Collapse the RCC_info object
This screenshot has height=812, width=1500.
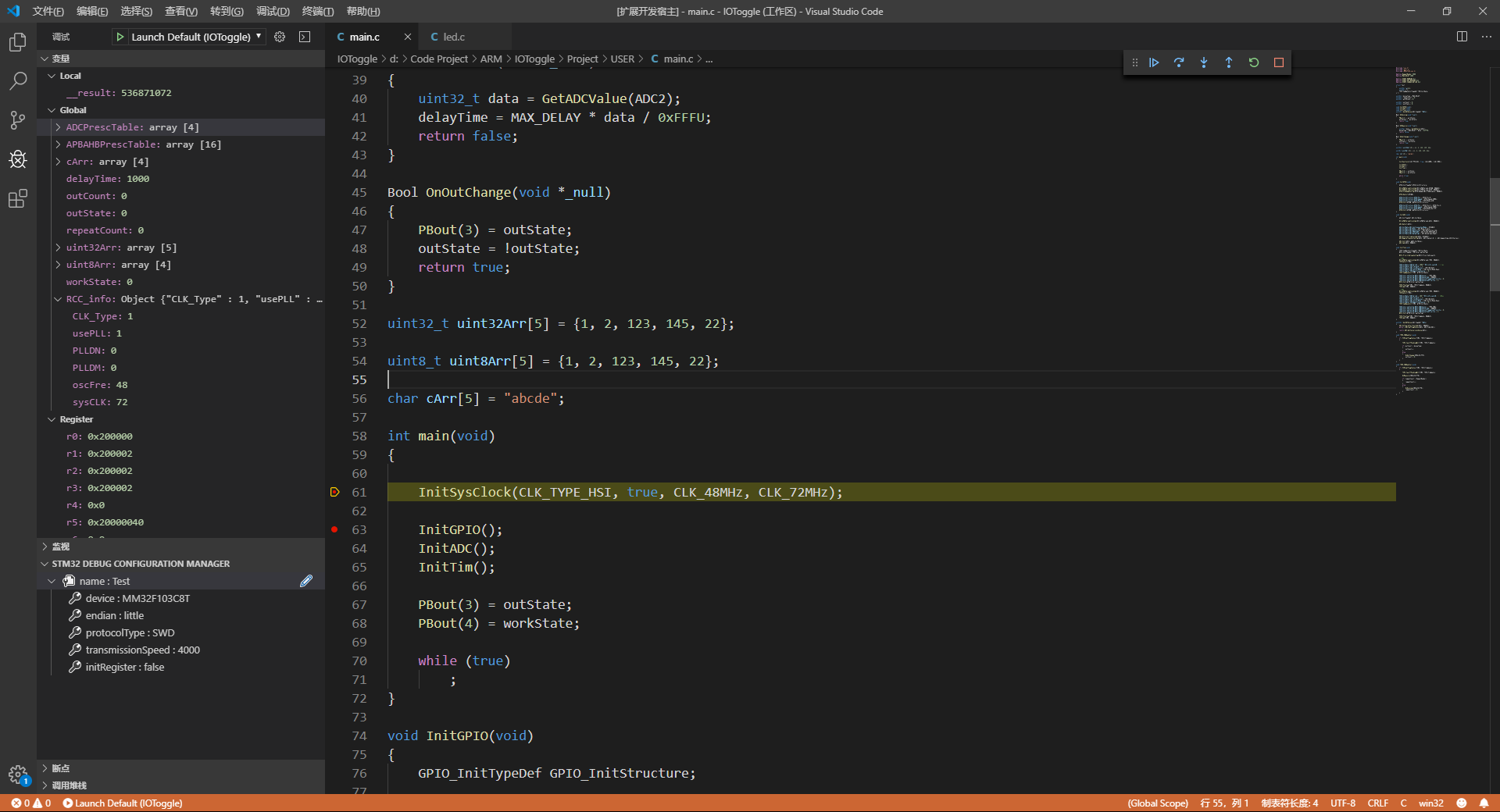(x=58, y=299)
